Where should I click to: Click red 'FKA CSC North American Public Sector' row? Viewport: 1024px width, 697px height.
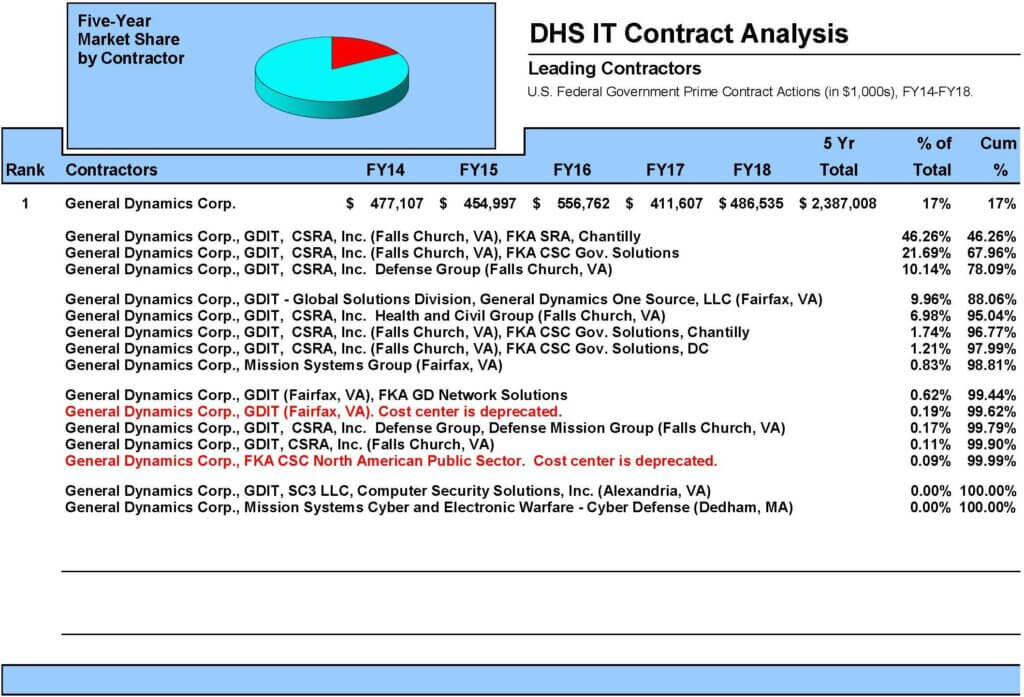[391, 461]
